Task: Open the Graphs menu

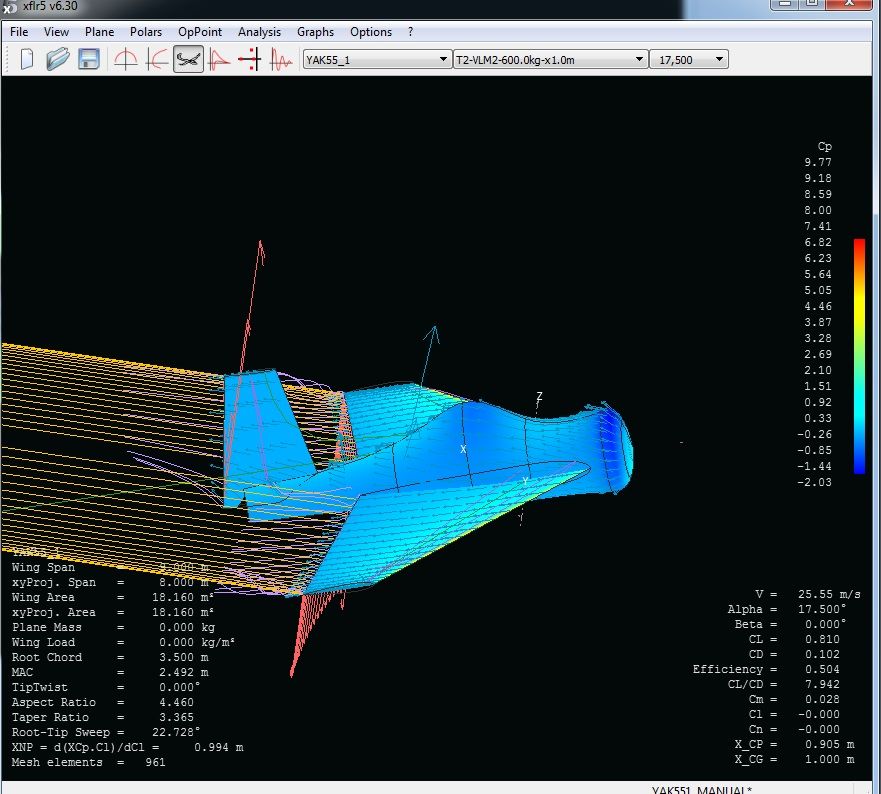Action: (316, 32)
